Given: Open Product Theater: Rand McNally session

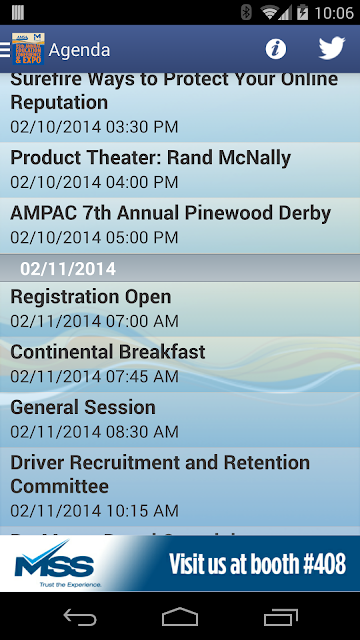Looking at the screenshot, I should (x=180, y=170).
